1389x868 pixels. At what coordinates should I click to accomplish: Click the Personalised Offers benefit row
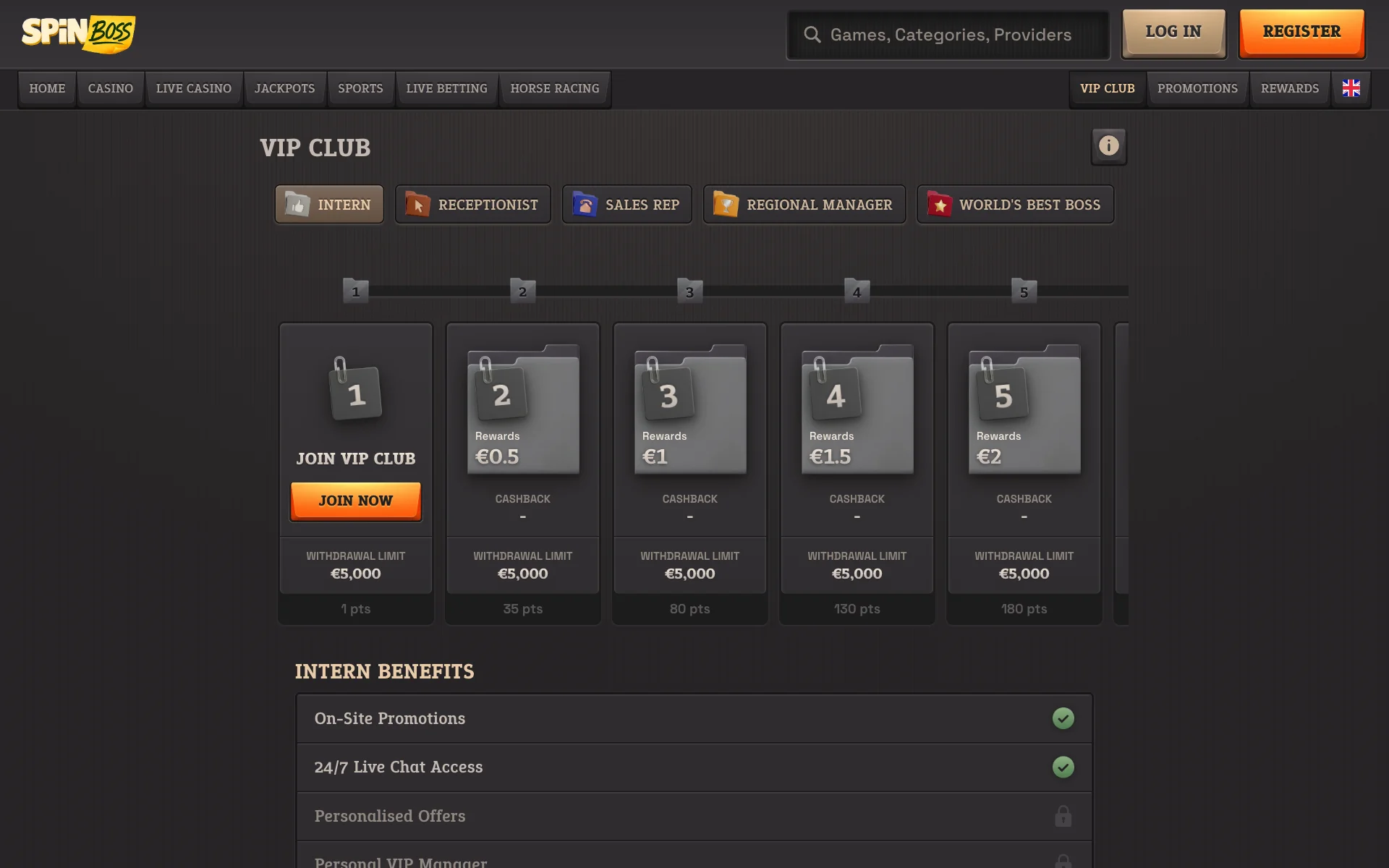tap(694, 816)
